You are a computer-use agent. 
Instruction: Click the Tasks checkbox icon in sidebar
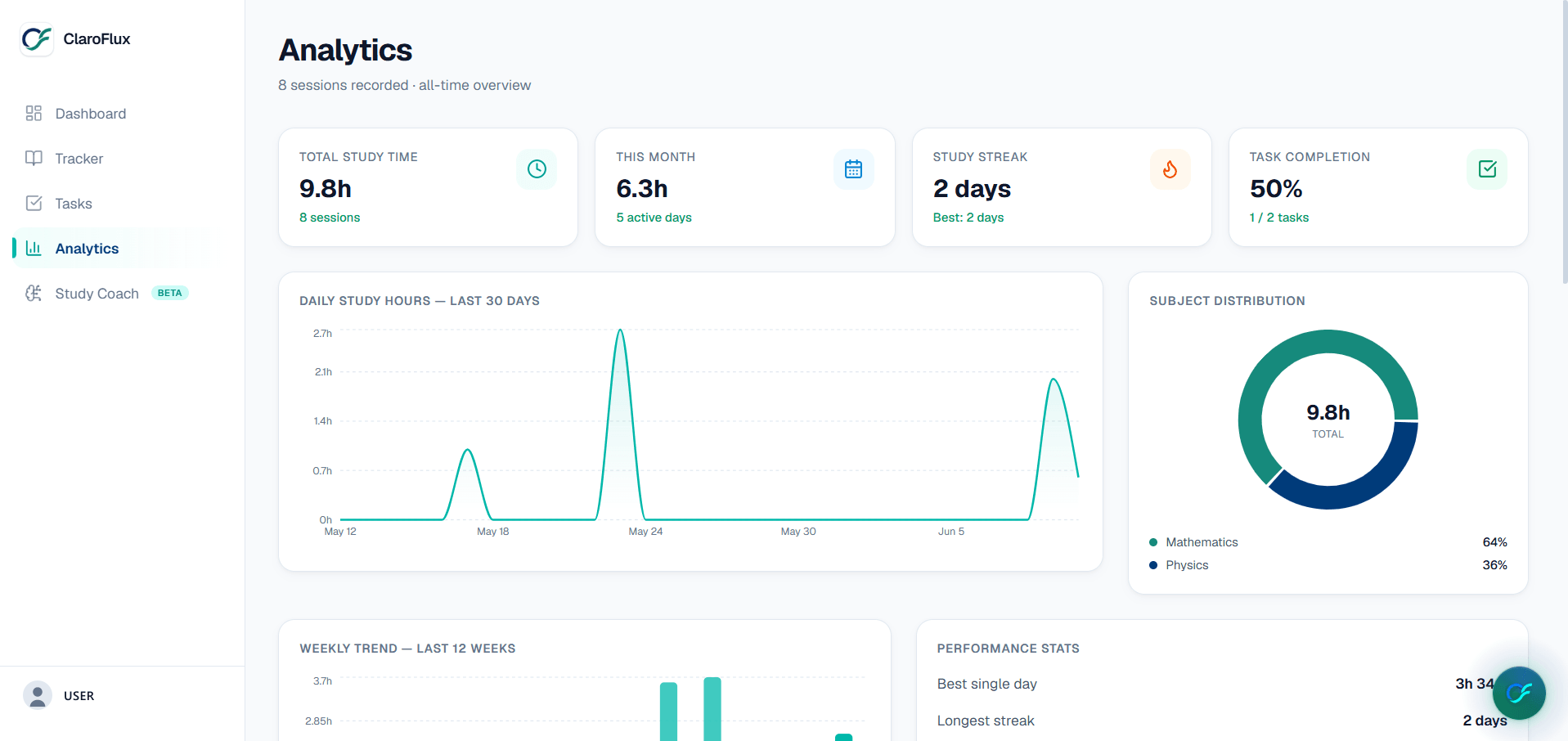[x=34, y=204]
